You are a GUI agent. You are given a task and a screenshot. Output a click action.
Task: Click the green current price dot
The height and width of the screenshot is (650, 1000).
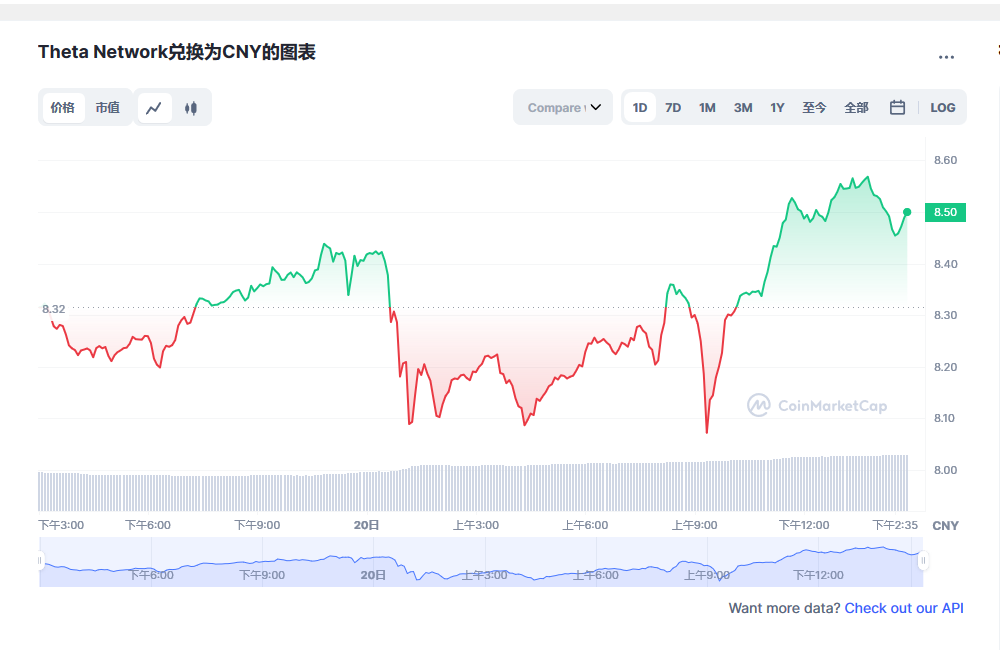click(908, 212)
